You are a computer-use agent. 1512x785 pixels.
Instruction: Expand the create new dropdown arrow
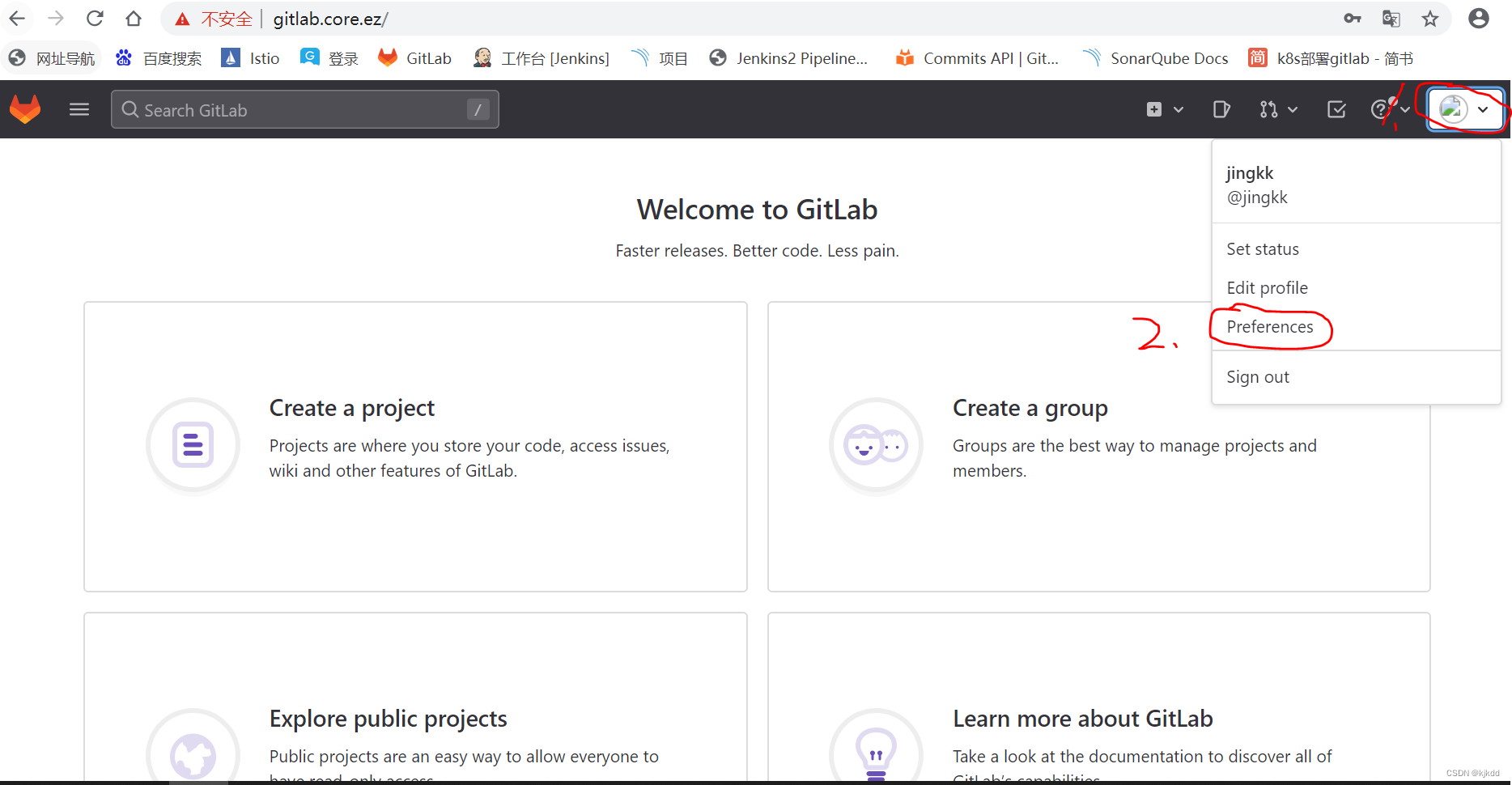coord(1179,109)
